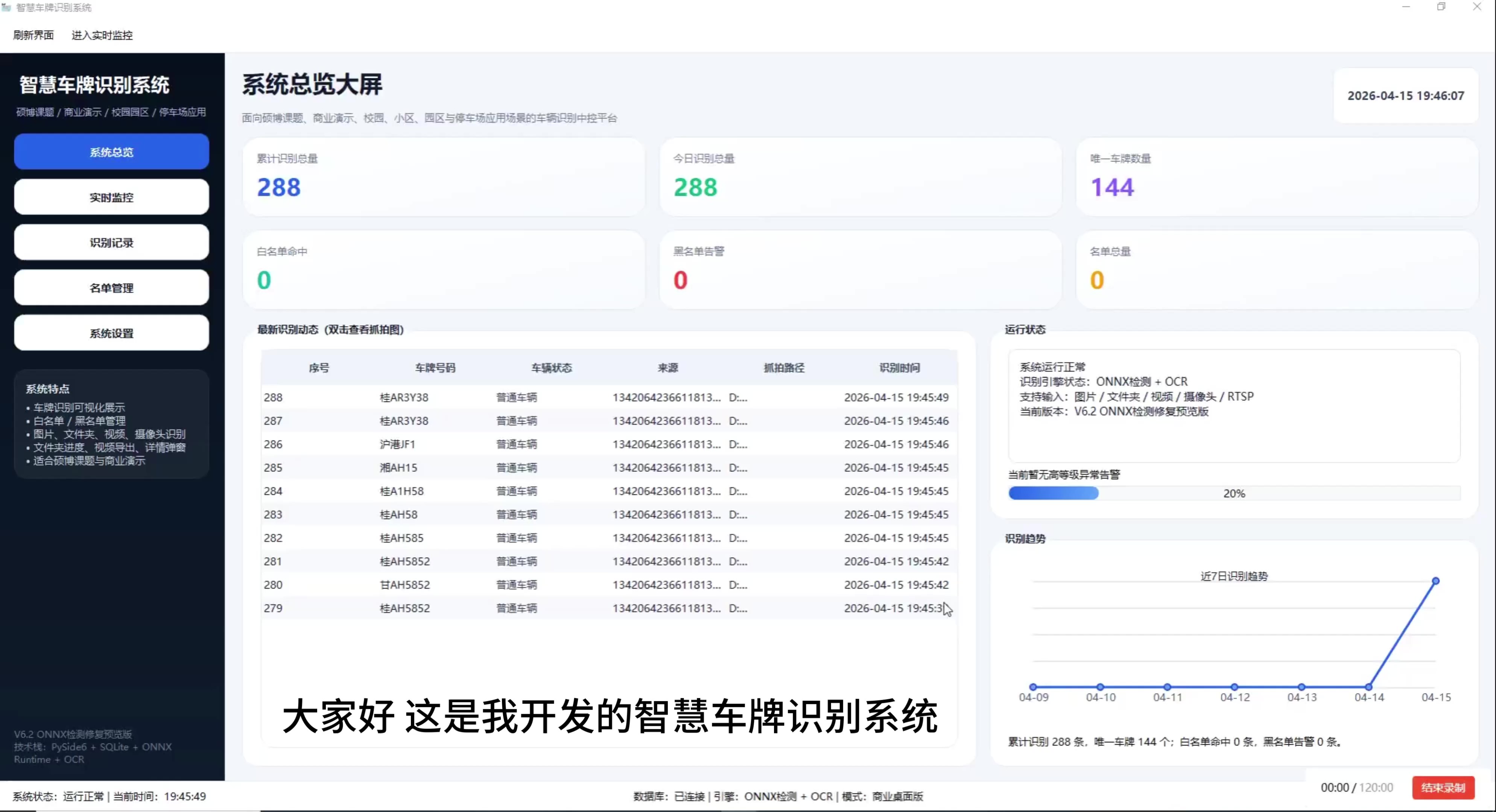Open the 识别记录 sidebar tab

tap(111, 243)
